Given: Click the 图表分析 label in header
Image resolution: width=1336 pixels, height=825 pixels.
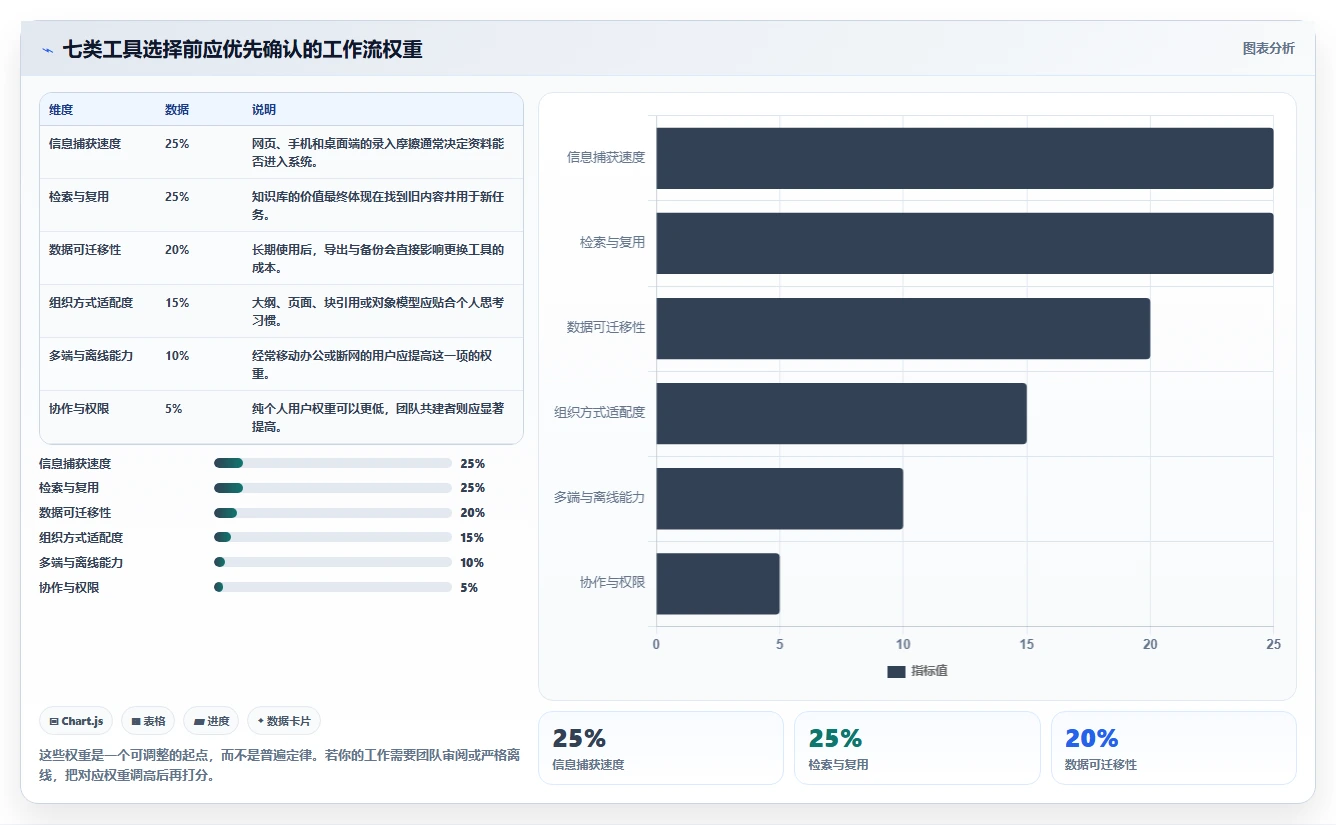Looking at the screenshot, I should (x=1268, y=49).
